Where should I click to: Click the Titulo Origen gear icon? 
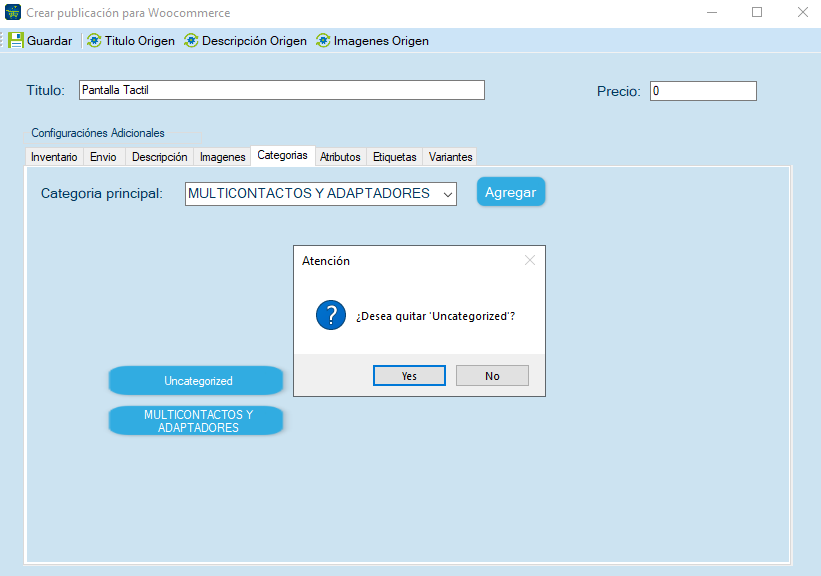click(x=94, y=40)
